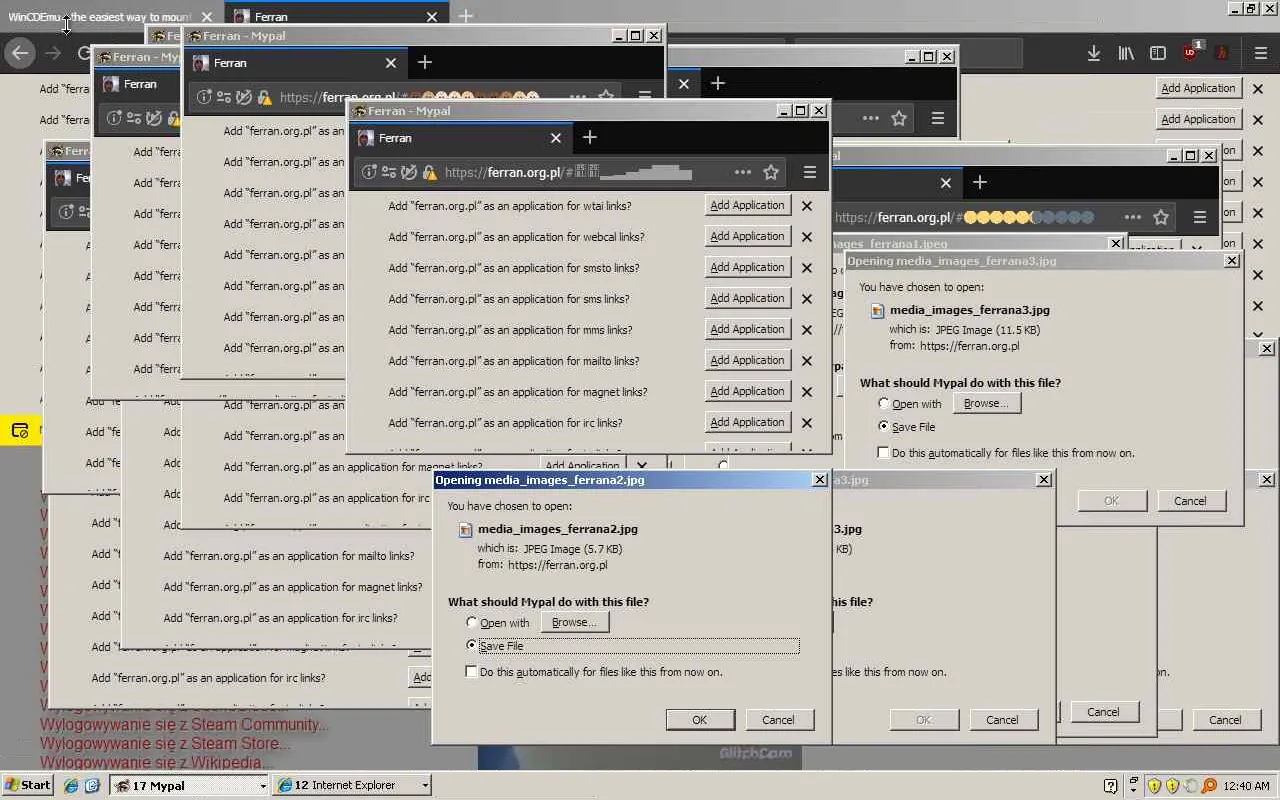Add application for magnet links in frontmost window

pyautogui.click(x=747, y=392)
